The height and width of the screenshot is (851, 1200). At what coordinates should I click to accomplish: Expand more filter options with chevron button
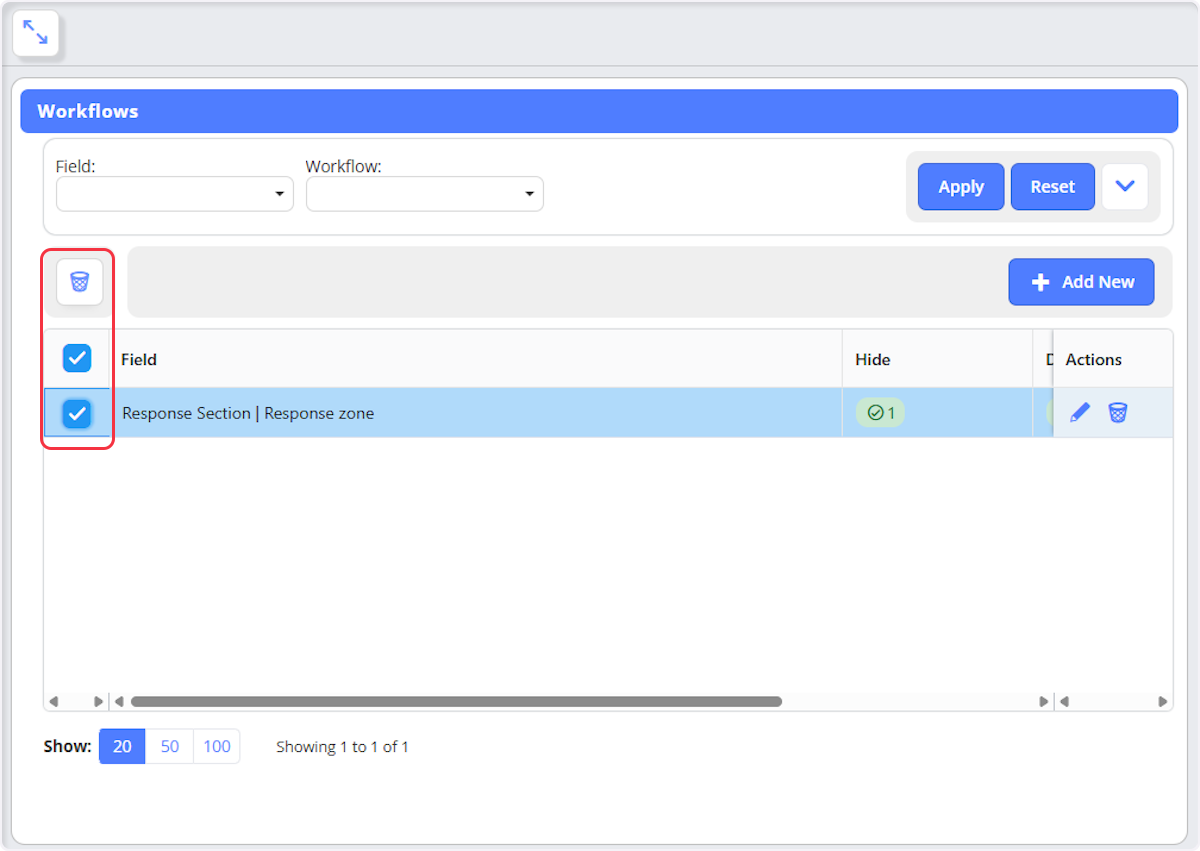coord(1125,187)
